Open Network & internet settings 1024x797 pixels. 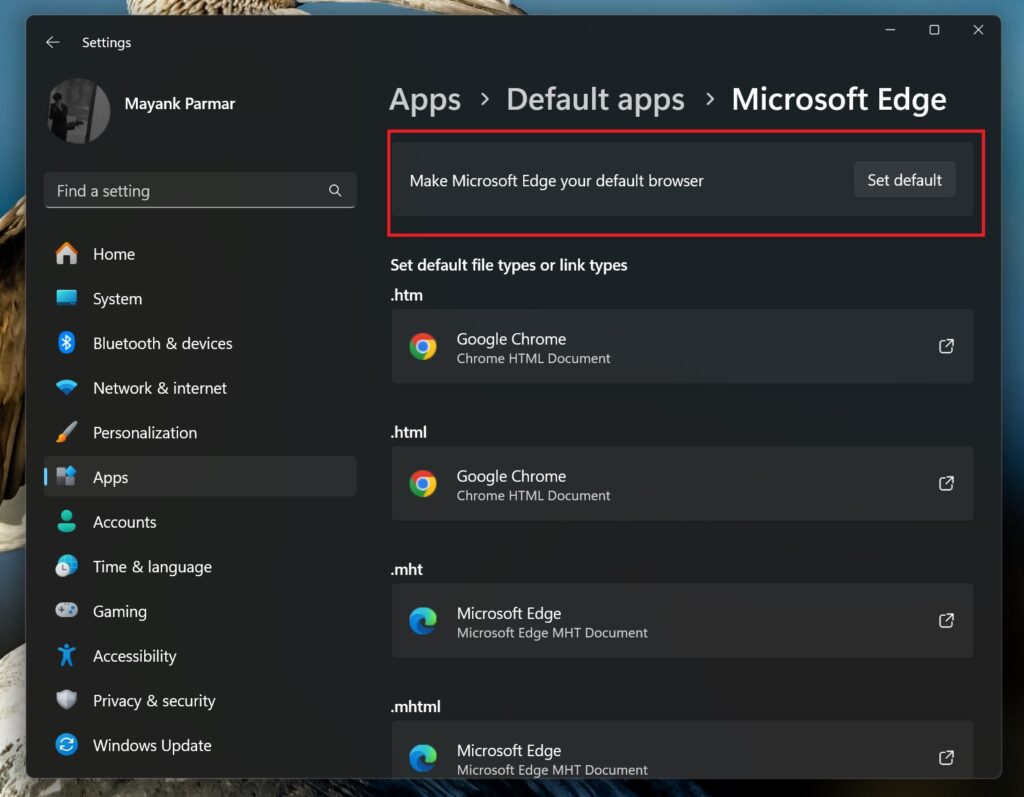click(159, 388)
